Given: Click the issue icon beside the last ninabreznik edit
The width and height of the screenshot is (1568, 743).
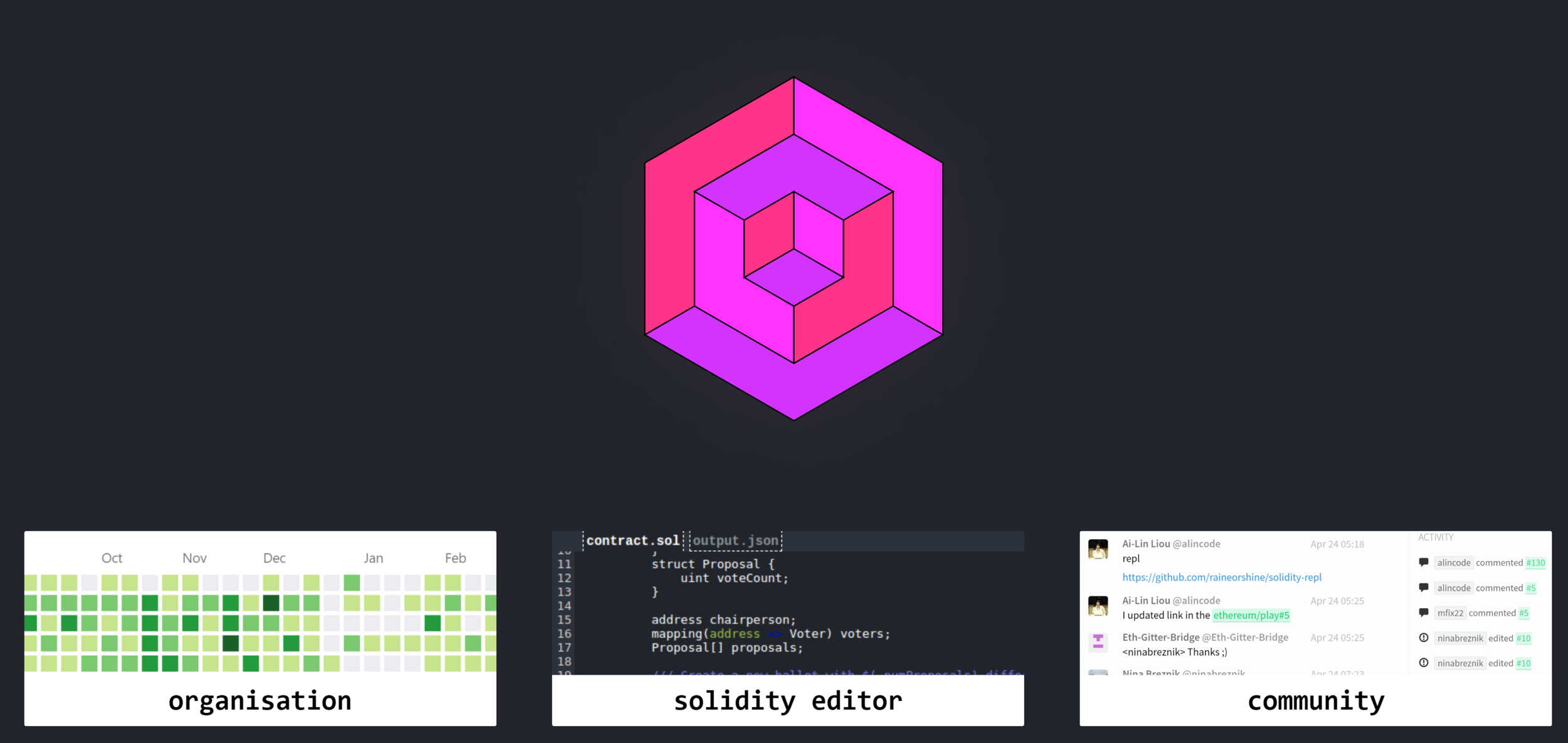Looking at the screenshot, I should [1424, 663].
